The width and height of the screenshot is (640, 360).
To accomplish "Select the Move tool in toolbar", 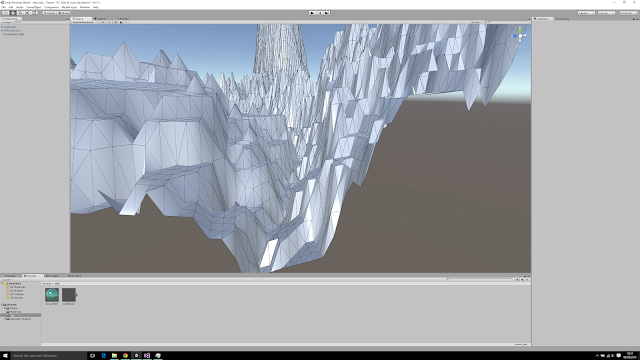I will point(13,13).
